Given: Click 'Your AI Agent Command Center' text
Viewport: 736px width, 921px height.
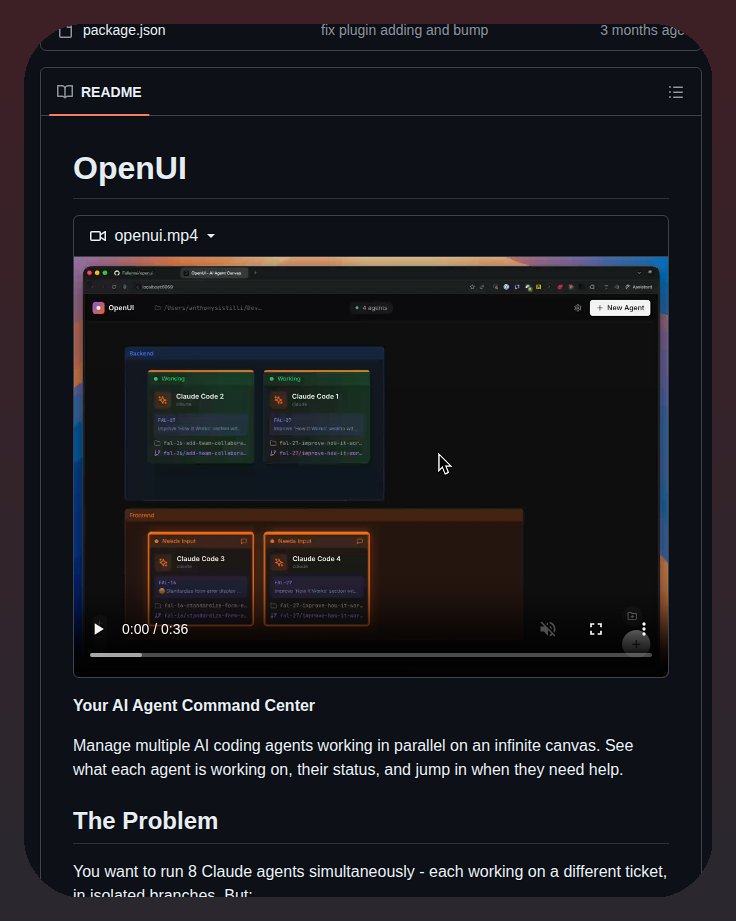Looking at the screenshot, I should point(194,705).
